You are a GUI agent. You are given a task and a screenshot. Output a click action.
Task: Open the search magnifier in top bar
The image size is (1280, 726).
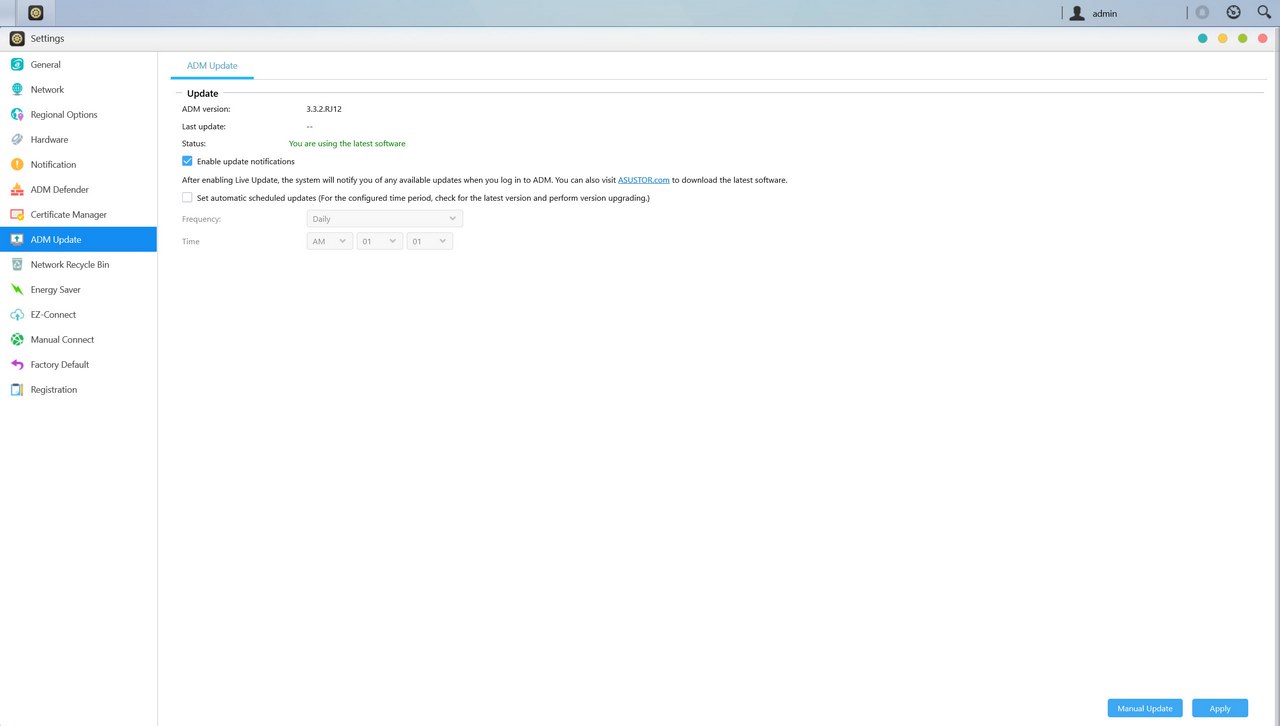1264,12
